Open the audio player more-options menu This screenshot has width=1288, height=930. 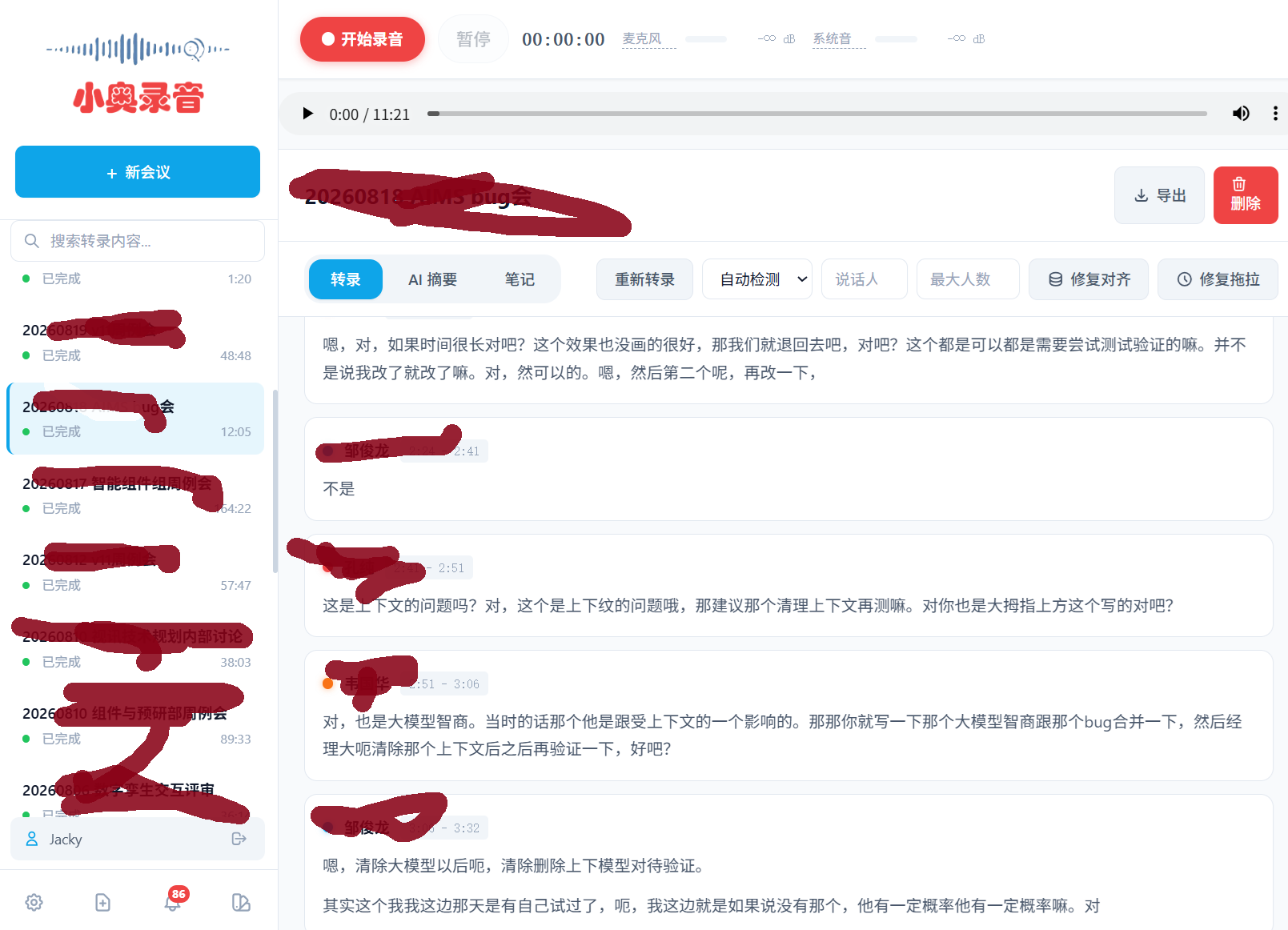point(1275,114)
